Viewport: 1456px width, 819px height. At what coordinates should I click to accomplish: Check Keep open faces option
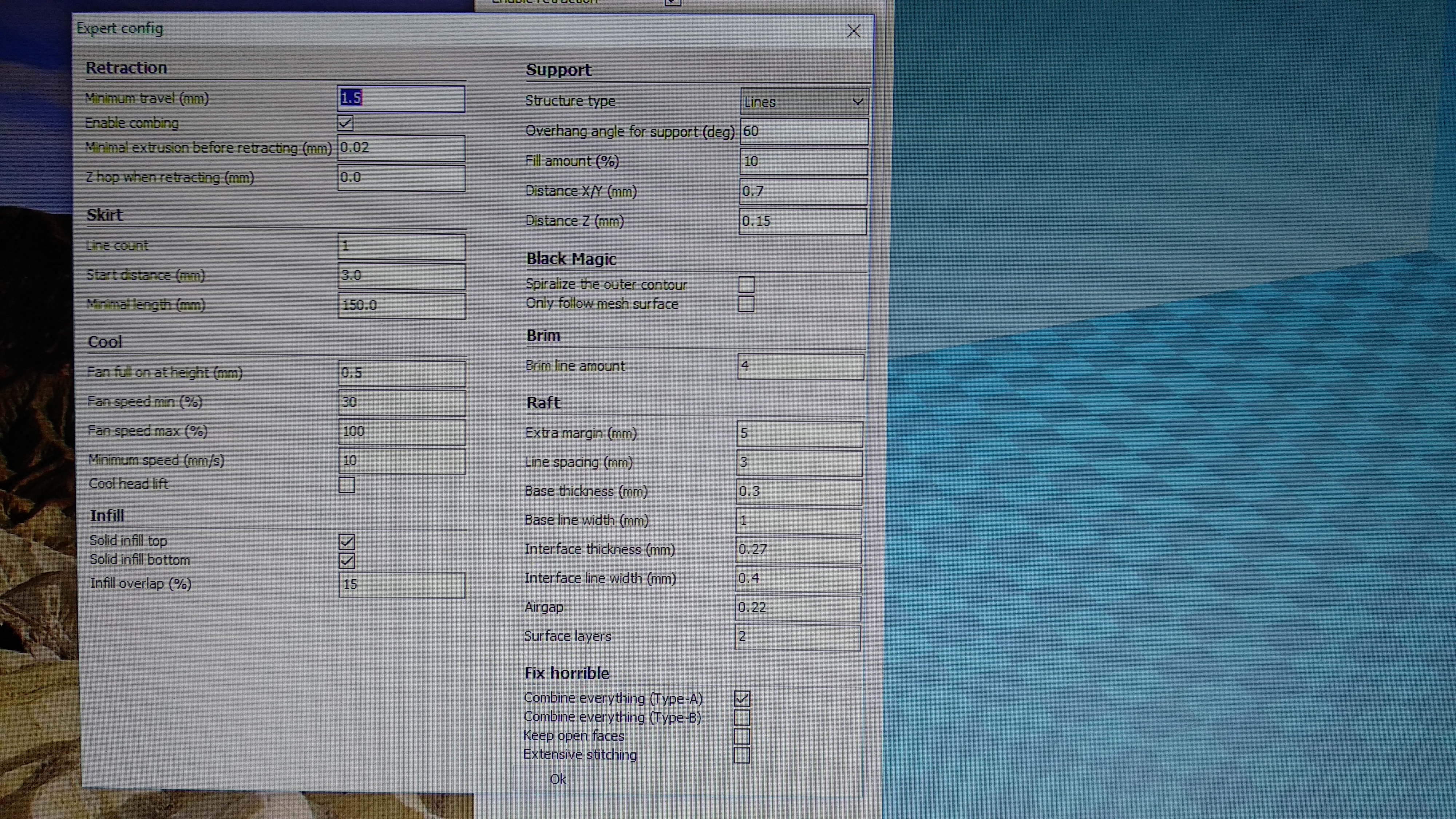pyautogui.click(x=741, y=736)
